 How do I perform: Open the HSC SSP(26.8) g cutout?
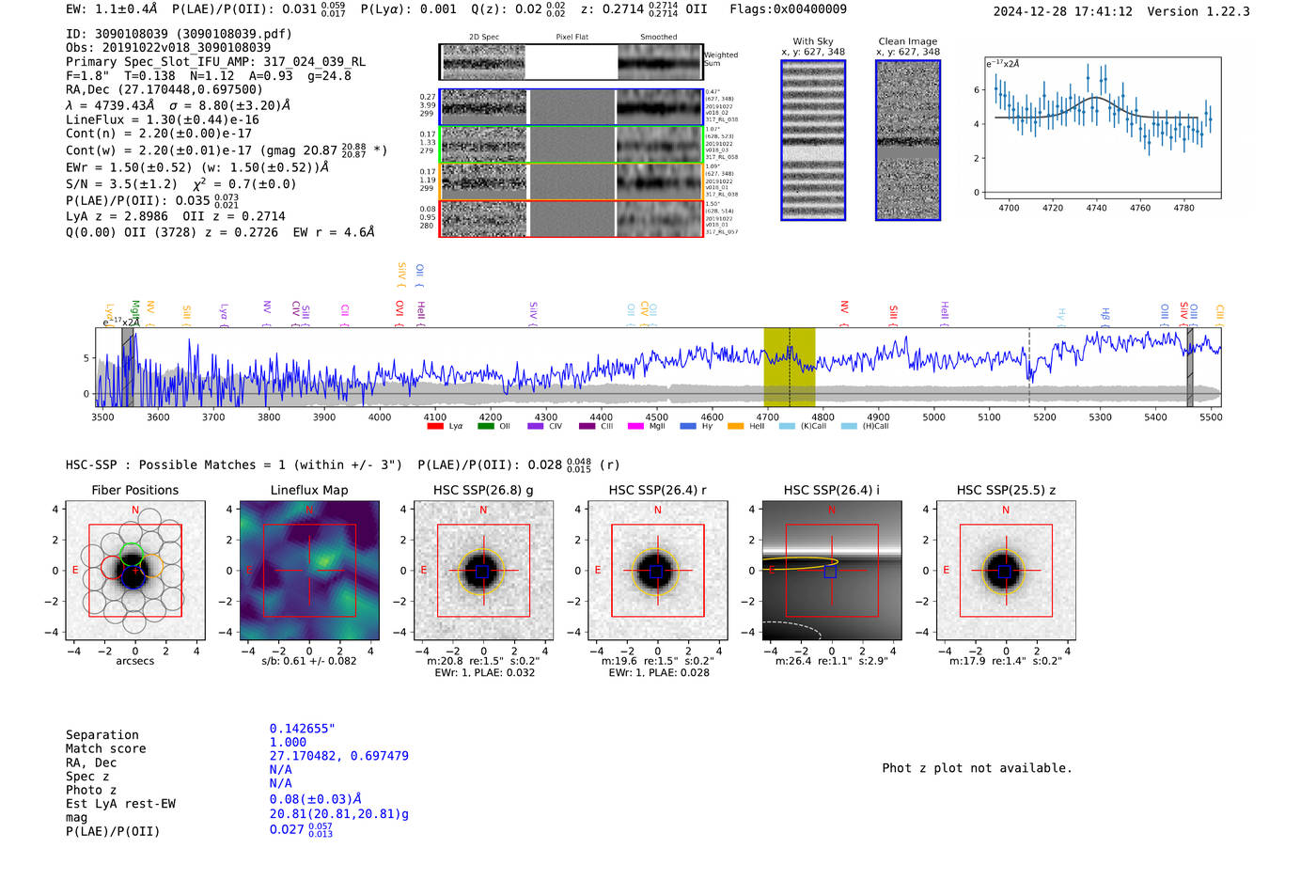pyautogui.click(x=483, y=571)
